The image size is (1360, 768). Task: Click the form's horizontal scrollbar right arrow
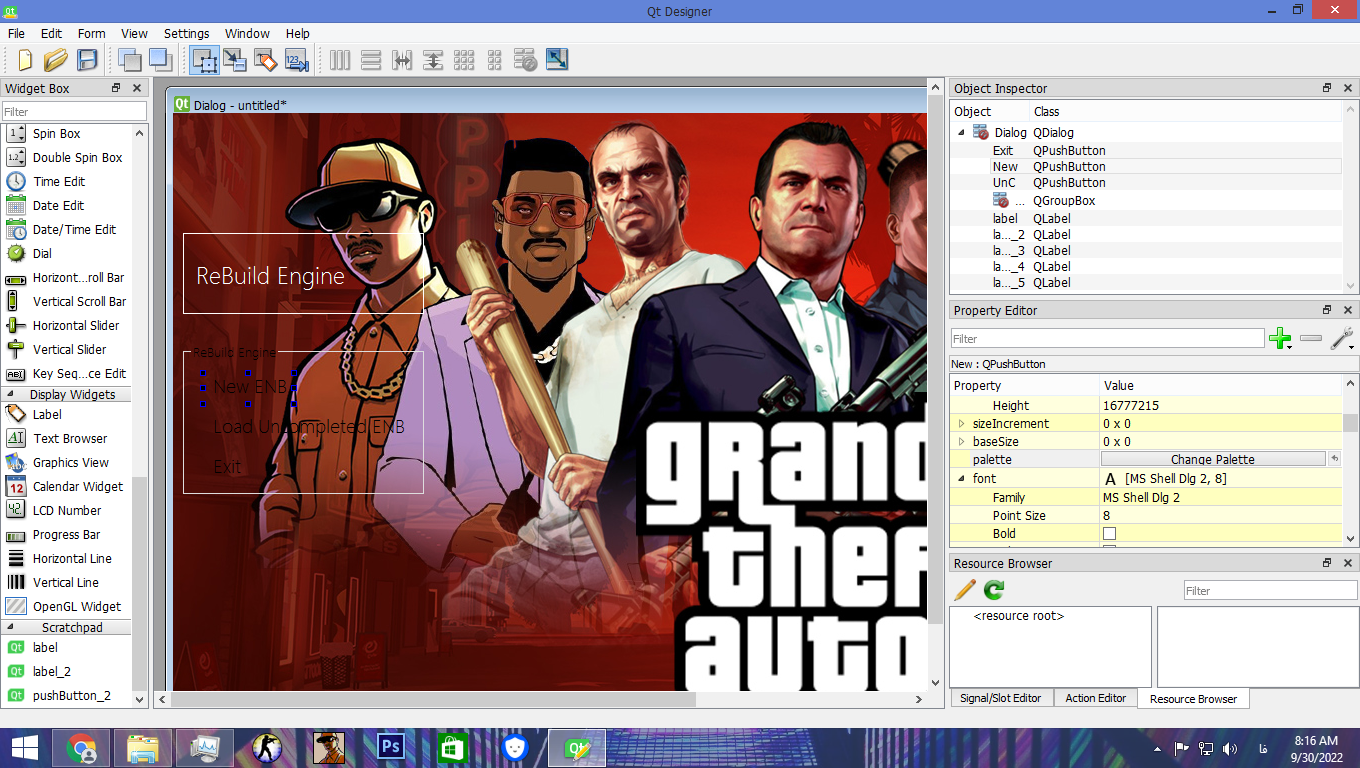pyautogui.click(x=919, y=700)
